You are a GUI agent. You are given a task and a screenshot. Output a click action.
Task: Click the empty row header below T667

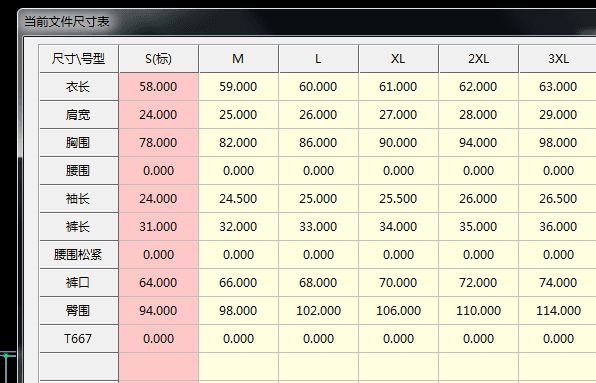(x=79, y=366)
